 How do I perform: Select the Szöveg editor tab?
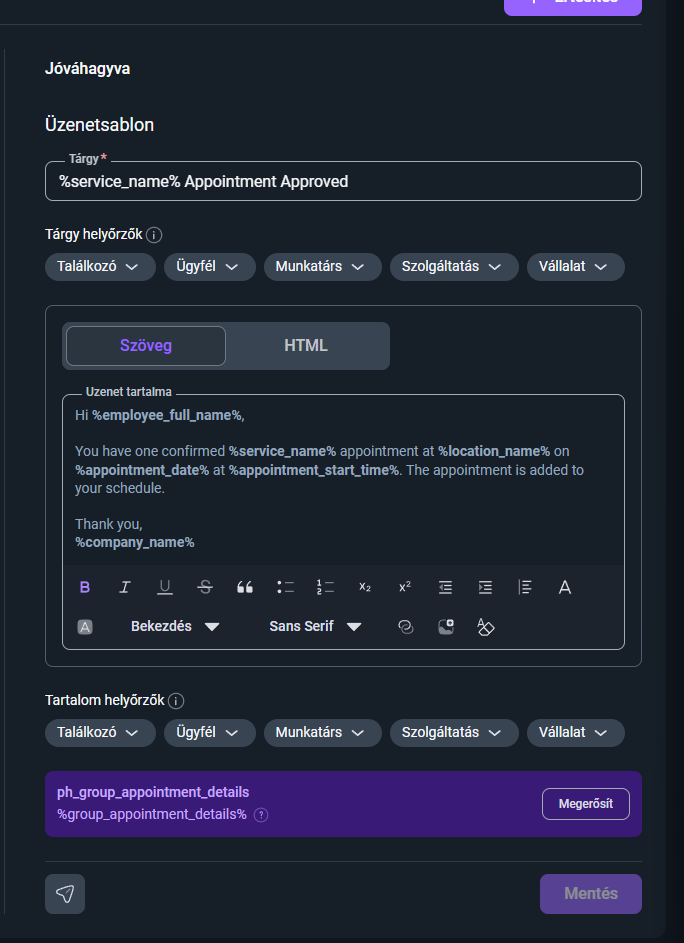[x=146, y=346]
